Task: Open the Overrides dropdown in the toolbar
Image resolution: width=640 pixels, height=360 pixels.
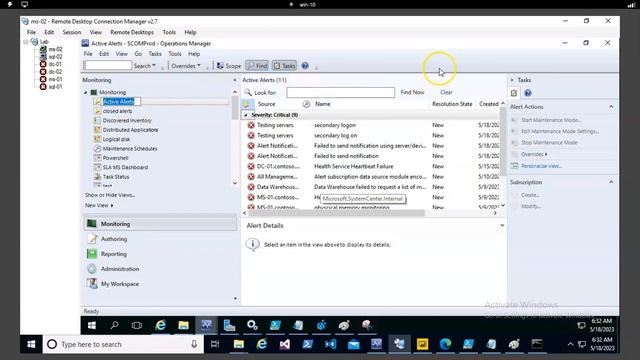Action: 186,66
